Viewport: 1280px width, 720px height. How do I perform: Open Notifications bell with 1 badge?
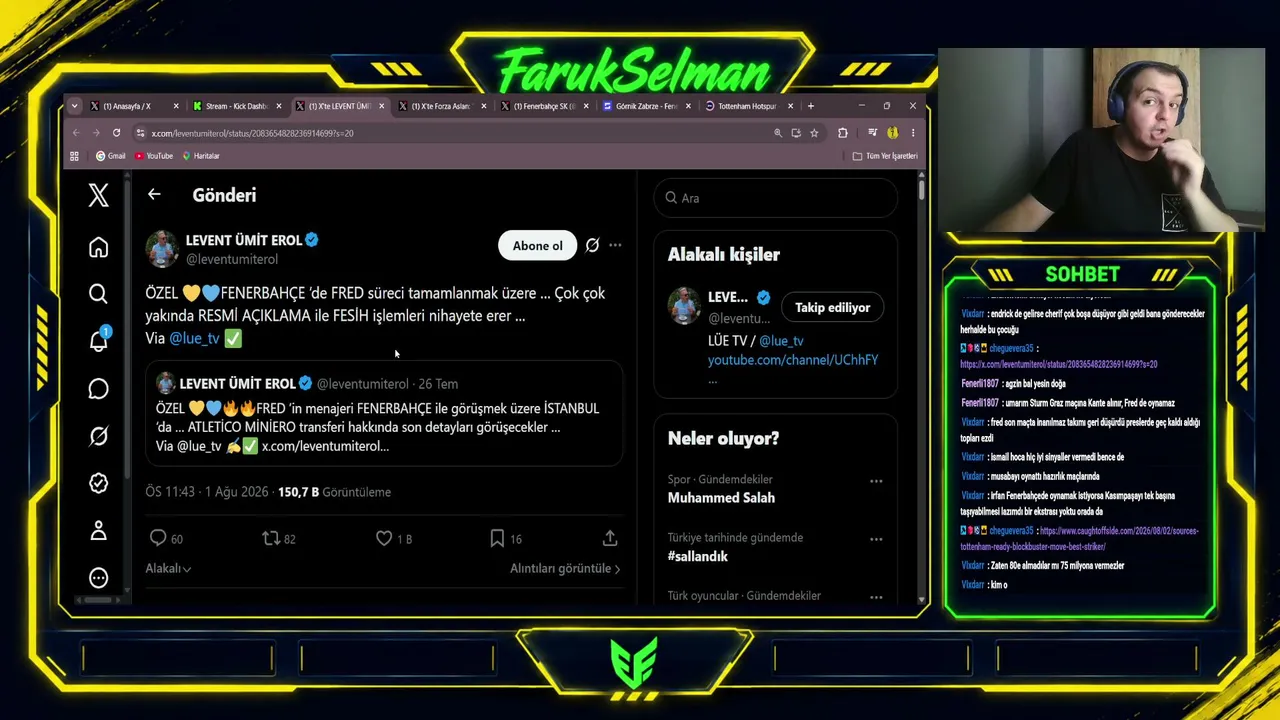(x=99, y=340)
